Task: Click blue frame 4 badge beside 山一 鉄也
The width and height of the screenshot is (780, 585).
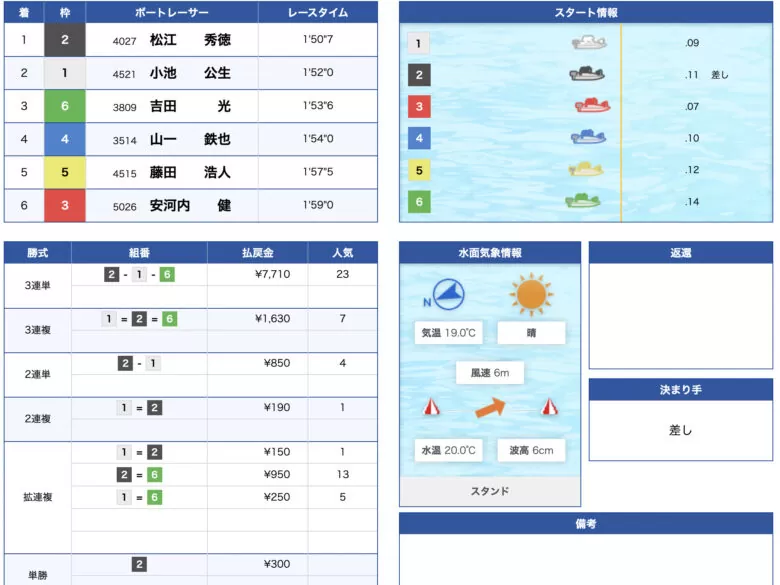Action: pos(65,139)
